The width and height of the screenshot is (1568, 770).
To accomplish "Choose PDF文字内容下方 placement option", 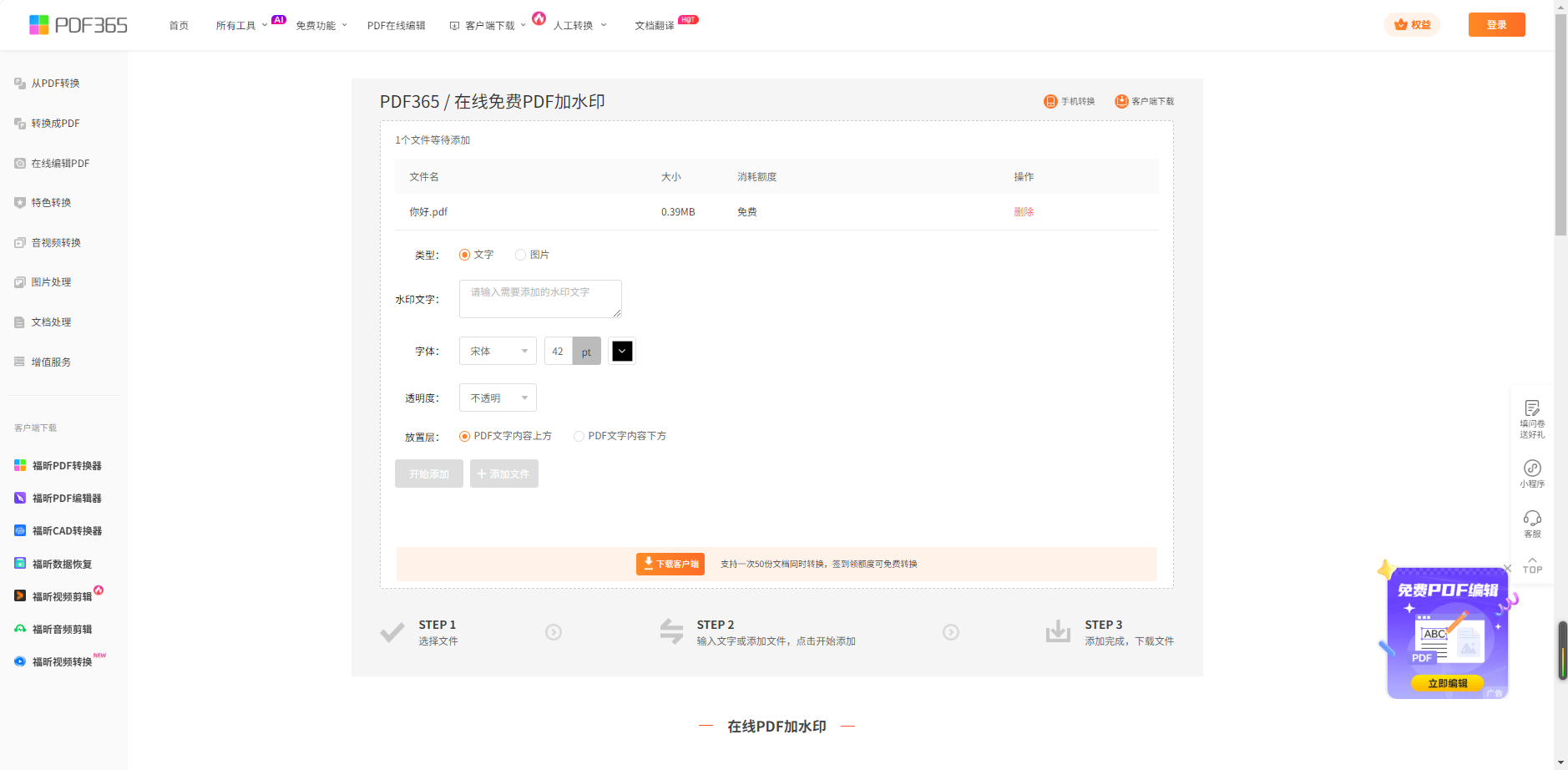I will (x=579, y=436).
